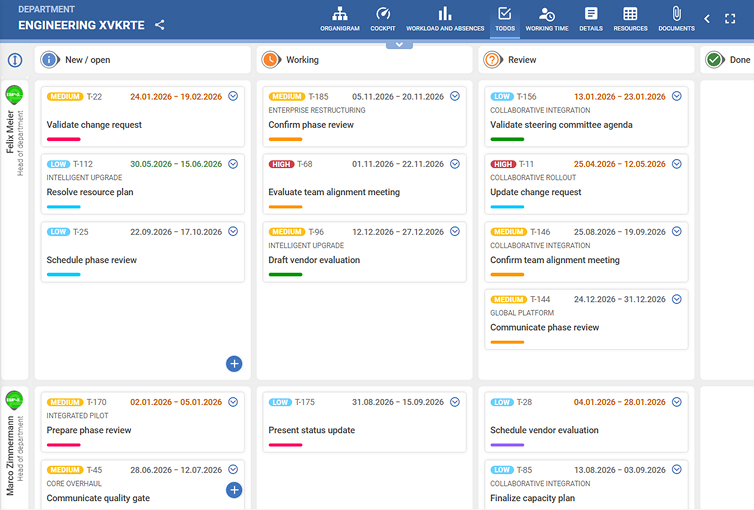The image size is (754, 510).
Task: Click date range 24.01.2026 - 19.02.2026
Action: point(176,97)
